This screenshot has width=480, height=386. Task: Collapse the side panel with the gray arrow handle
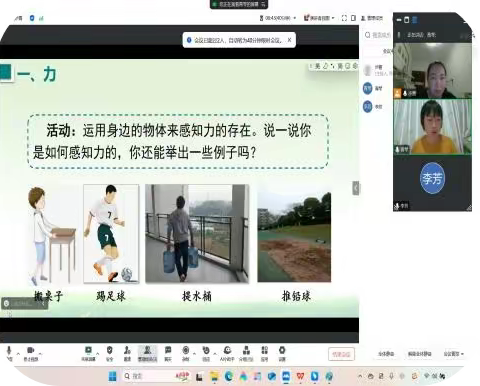(x=356, y=188)
